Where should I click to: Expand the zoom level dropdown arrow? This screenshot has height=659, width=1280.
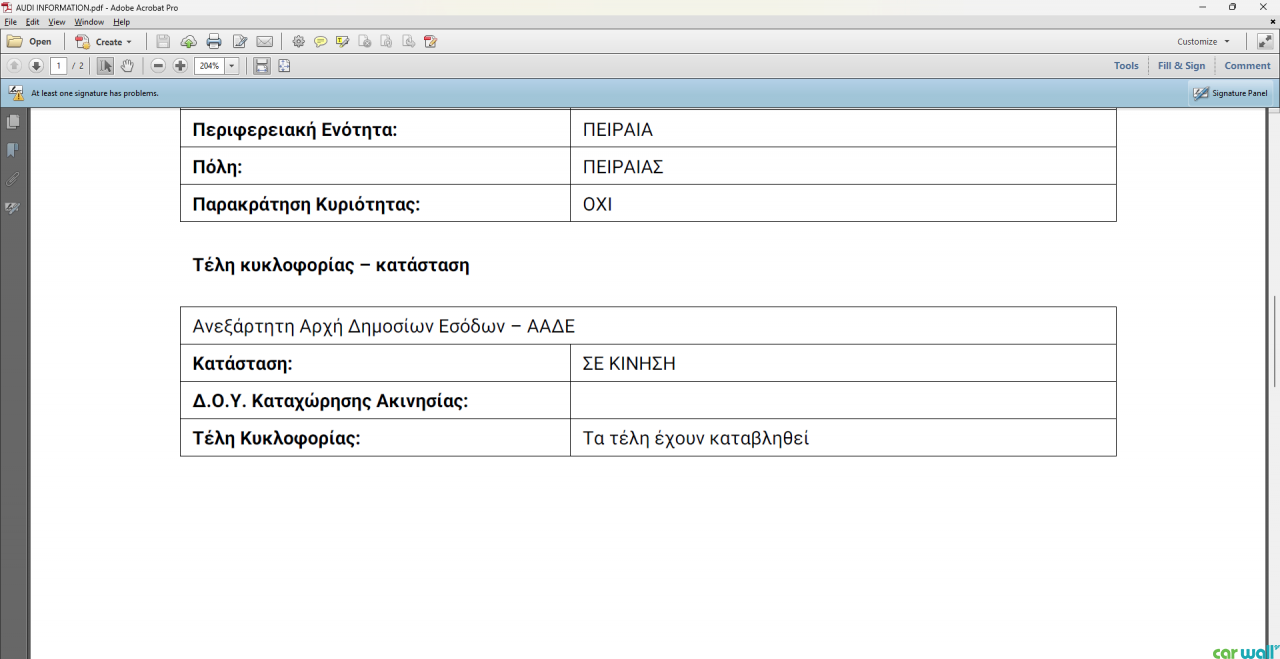point(232,66)
